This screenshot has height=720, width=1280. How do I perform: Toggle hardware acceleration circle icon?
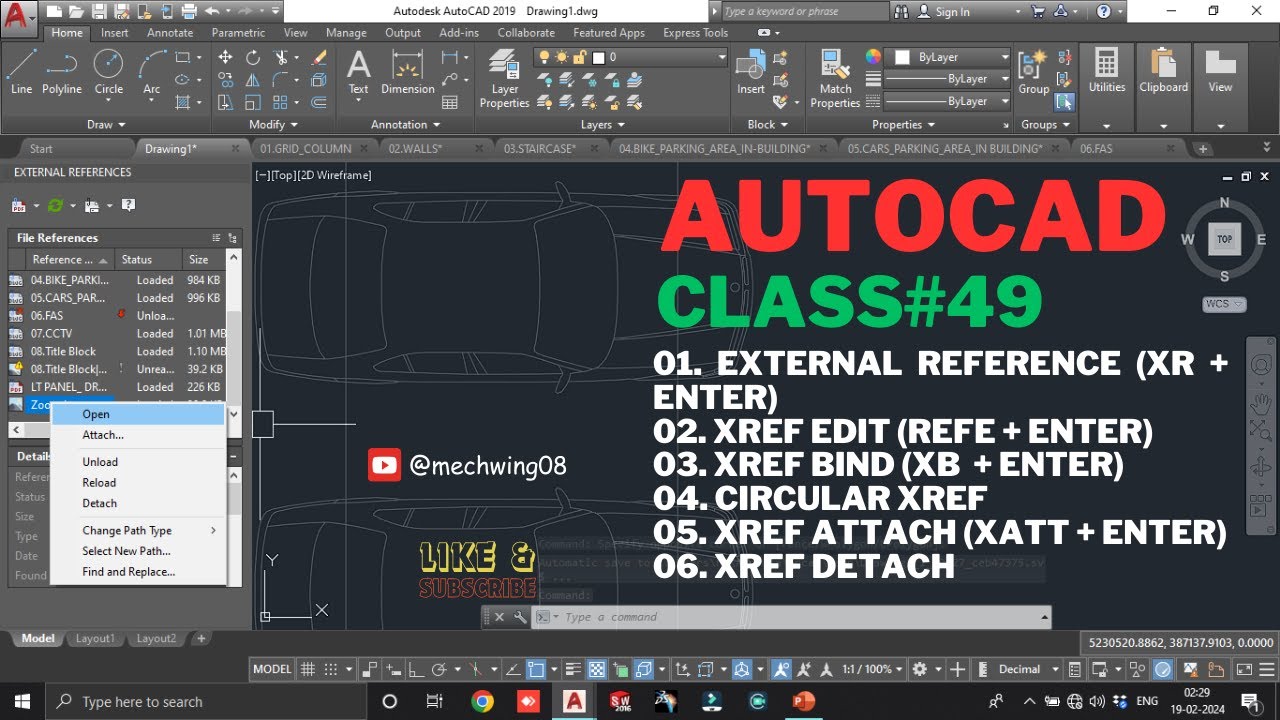1163,669
